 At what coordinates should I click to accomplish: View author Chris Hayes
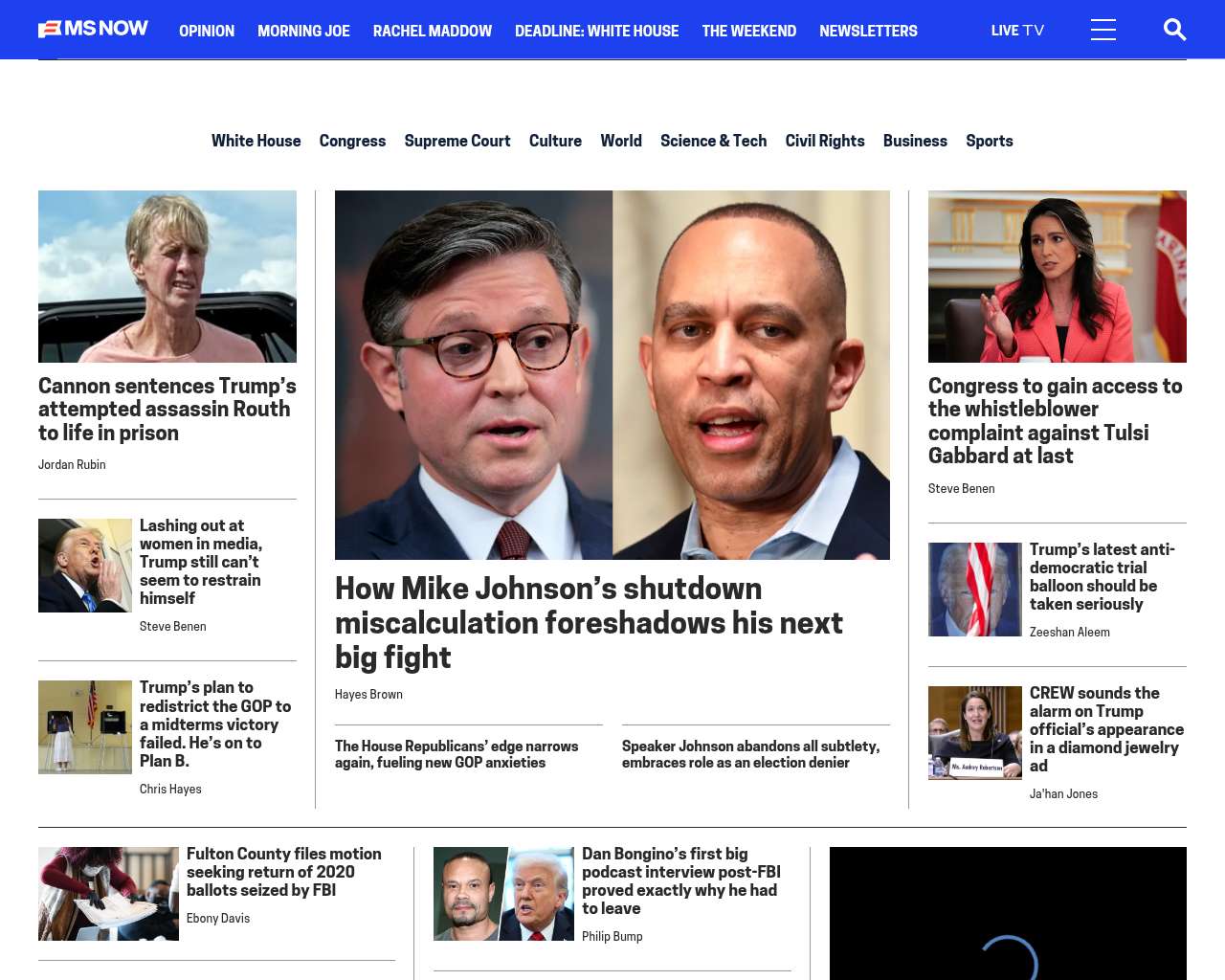170,790
